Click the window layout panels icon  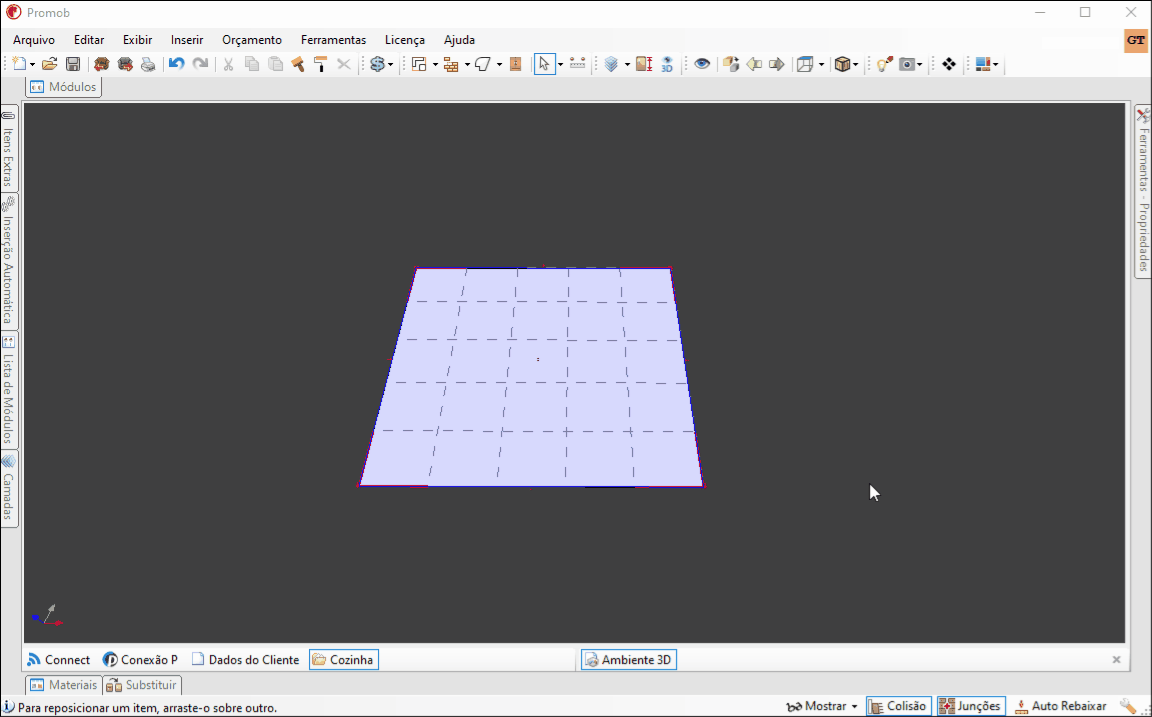[x=983, y=64]
